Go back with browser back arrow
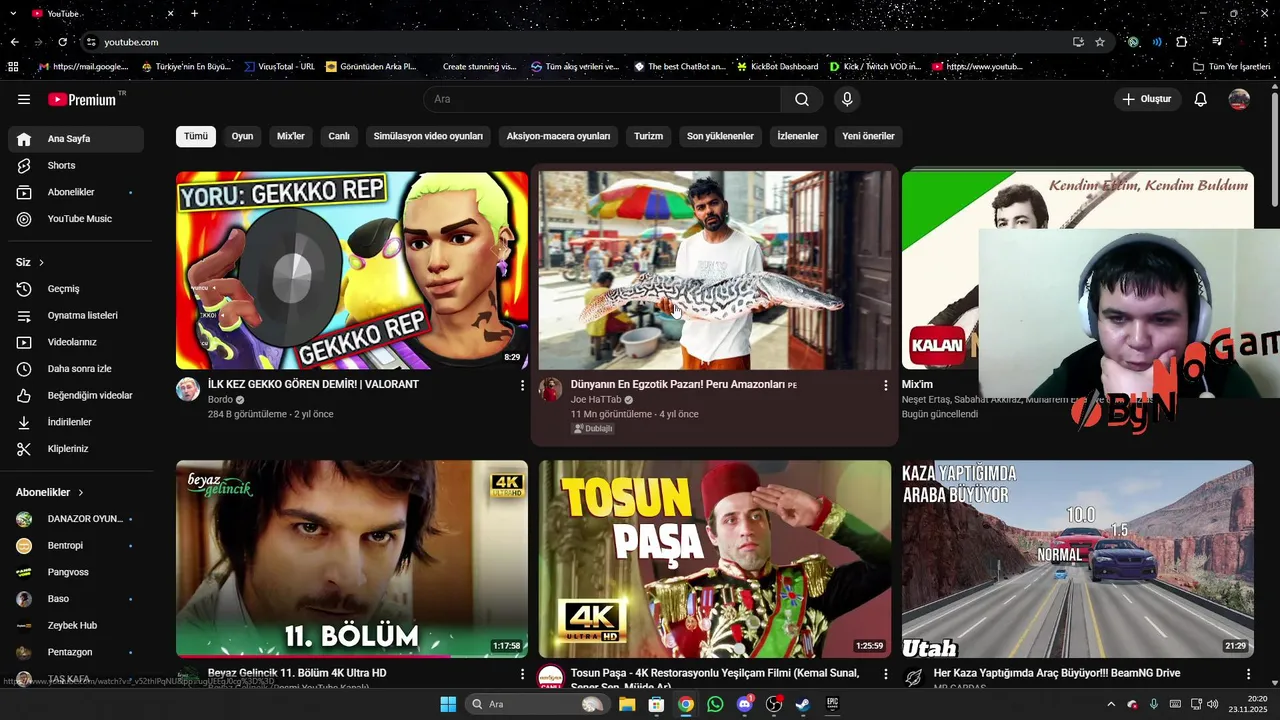 [14, 42]
